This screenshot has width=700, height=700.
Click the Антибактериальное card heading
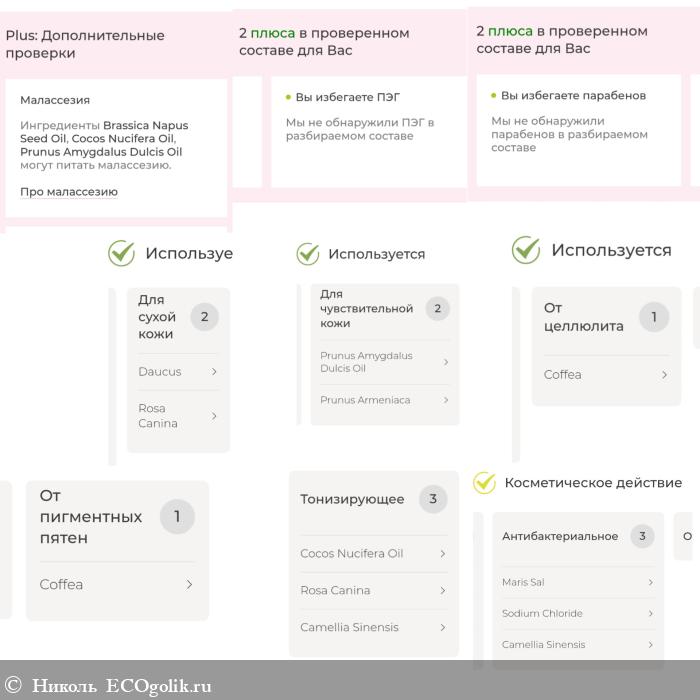coord(560,537)
